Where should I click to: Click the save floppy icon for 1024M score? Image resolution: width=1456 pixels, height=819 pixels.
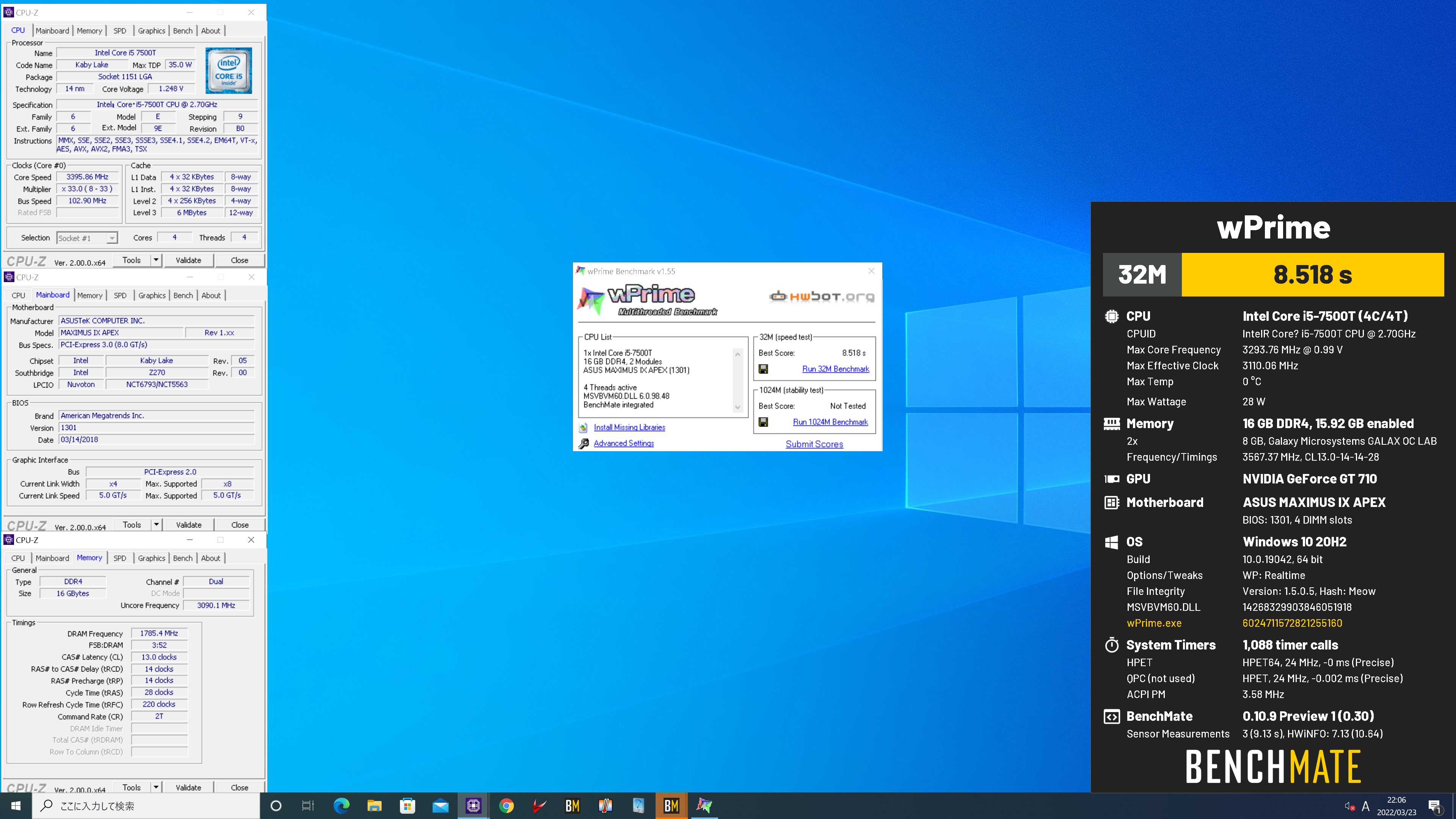(x=763, y=422)
